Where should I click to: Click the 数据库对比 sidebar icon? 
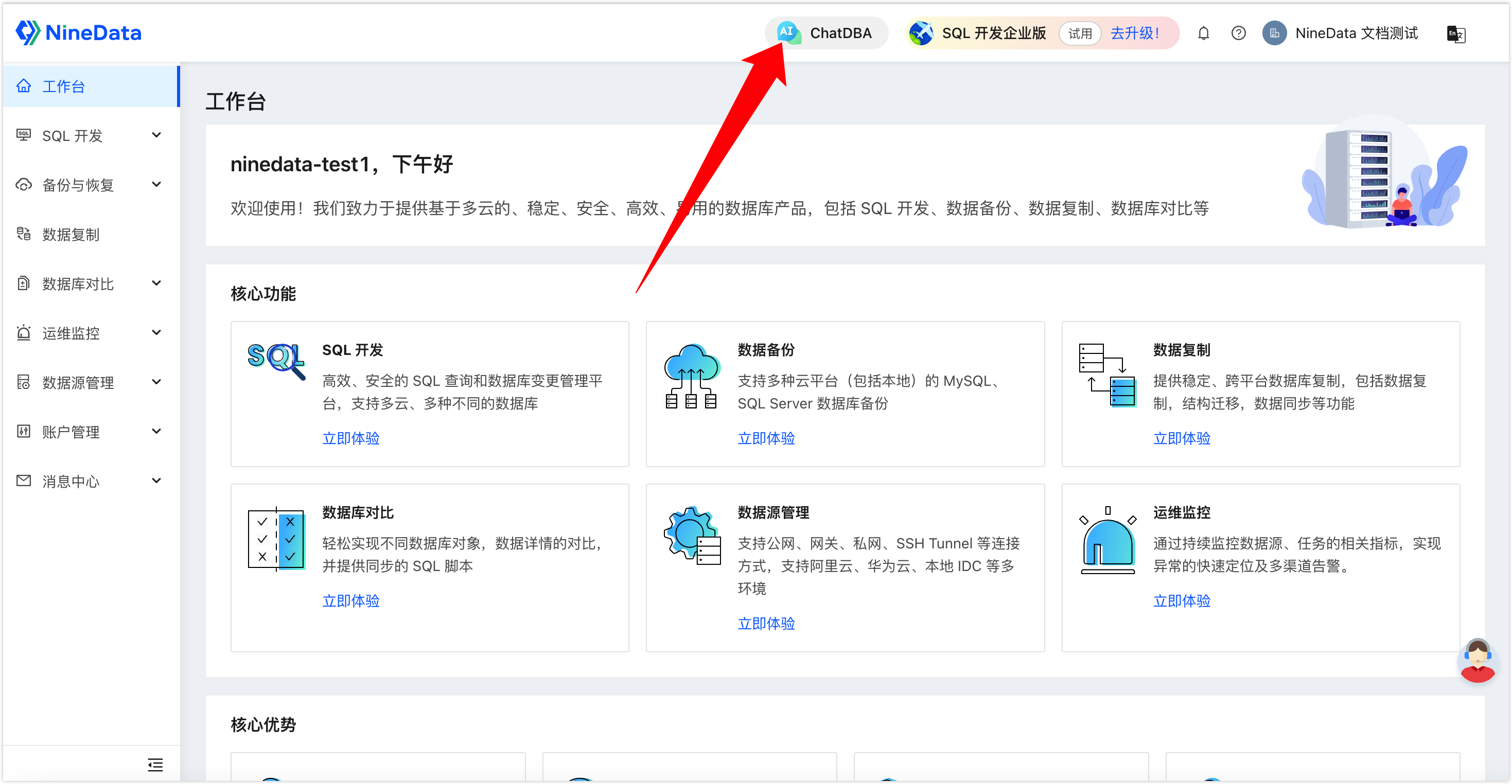pos(24,283)
